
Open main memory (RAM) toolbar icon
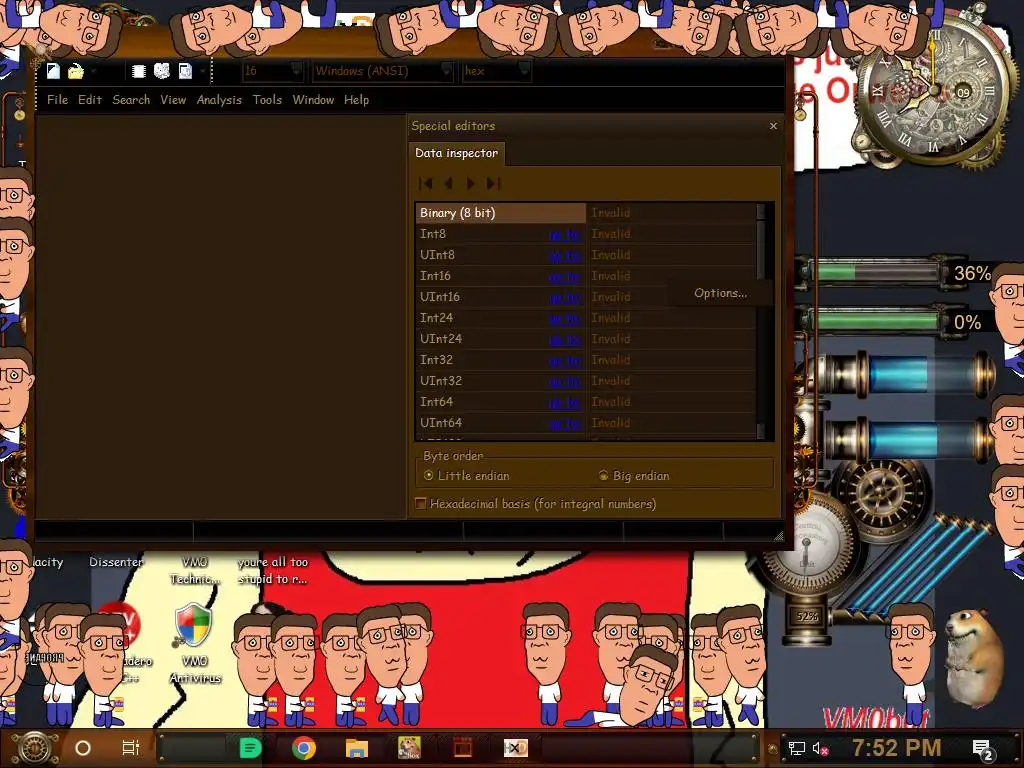point(138,71)
